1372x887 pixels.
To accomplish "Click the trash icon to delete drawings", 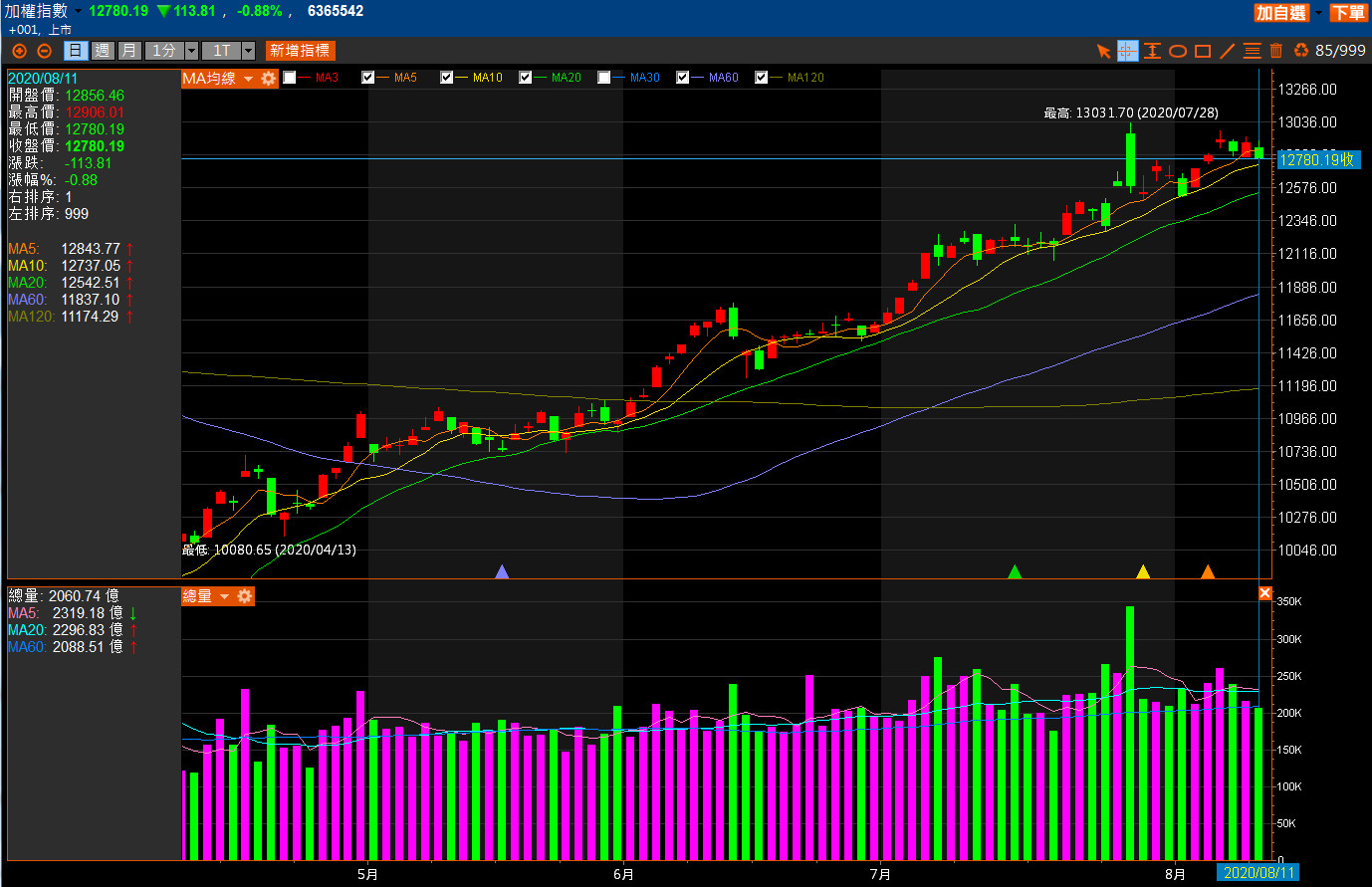I will tap(1276, 51).
